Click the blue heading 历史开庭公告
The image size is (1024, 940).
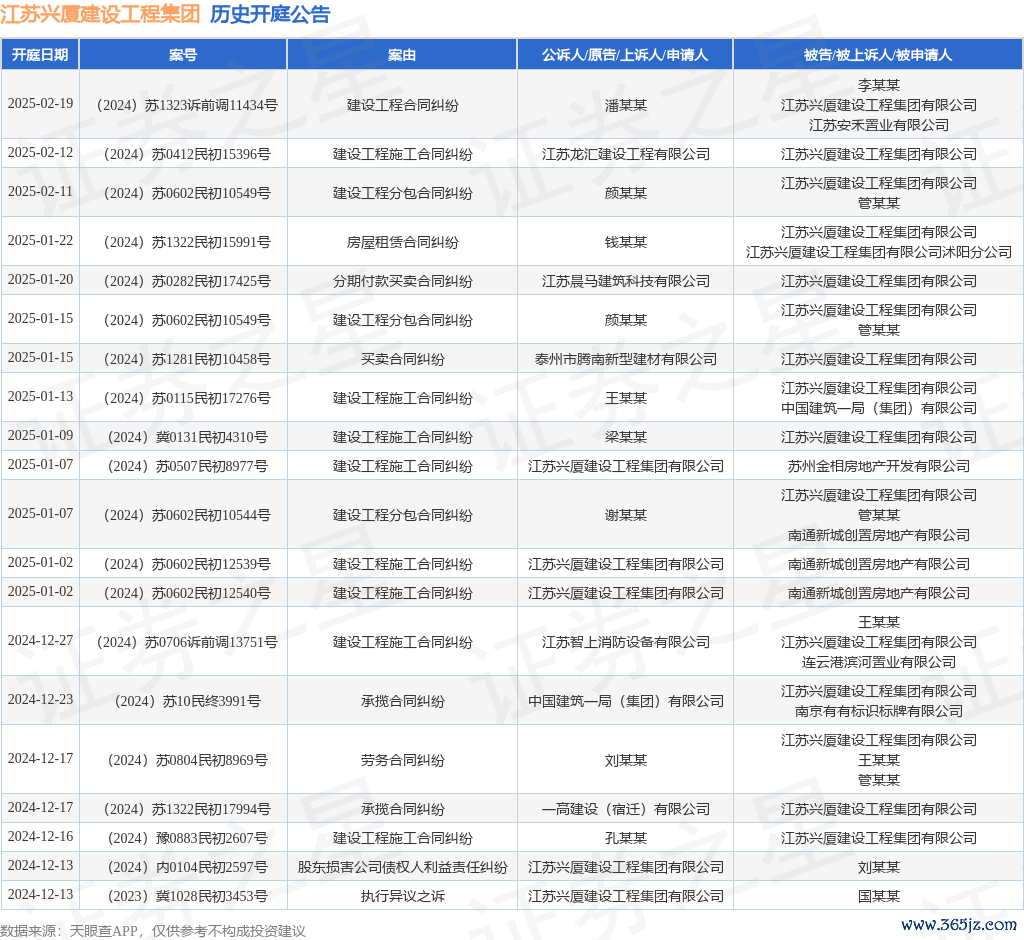270,14
